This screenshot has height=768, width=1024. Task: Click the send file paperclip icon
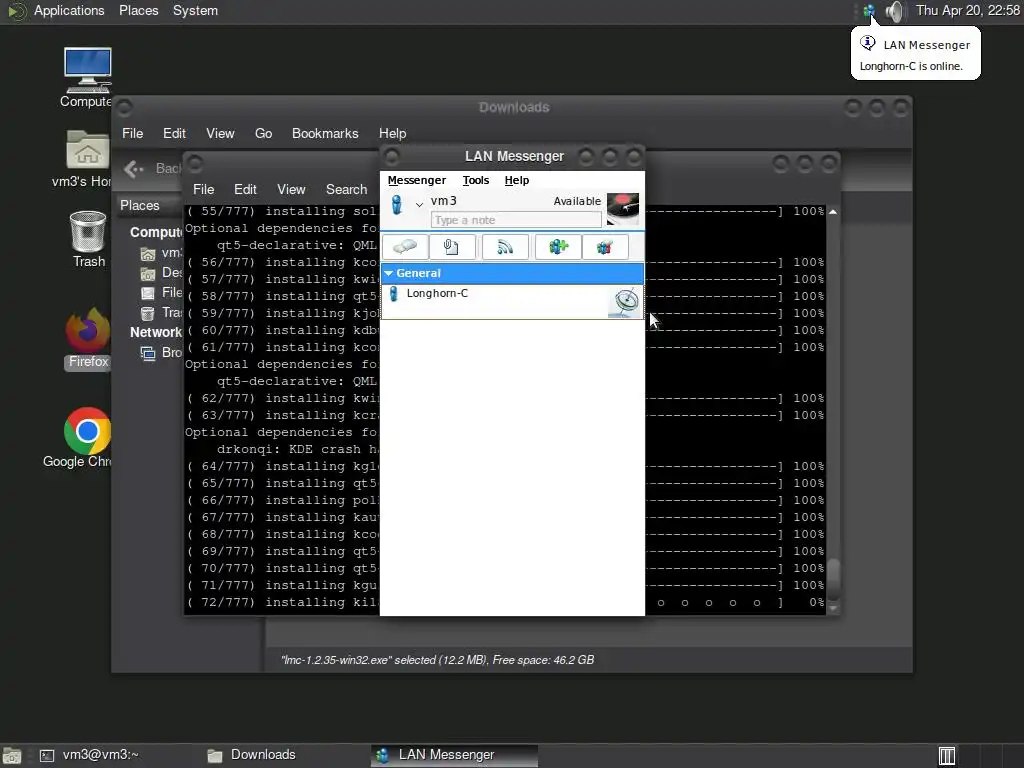click(x=451, y=247)
